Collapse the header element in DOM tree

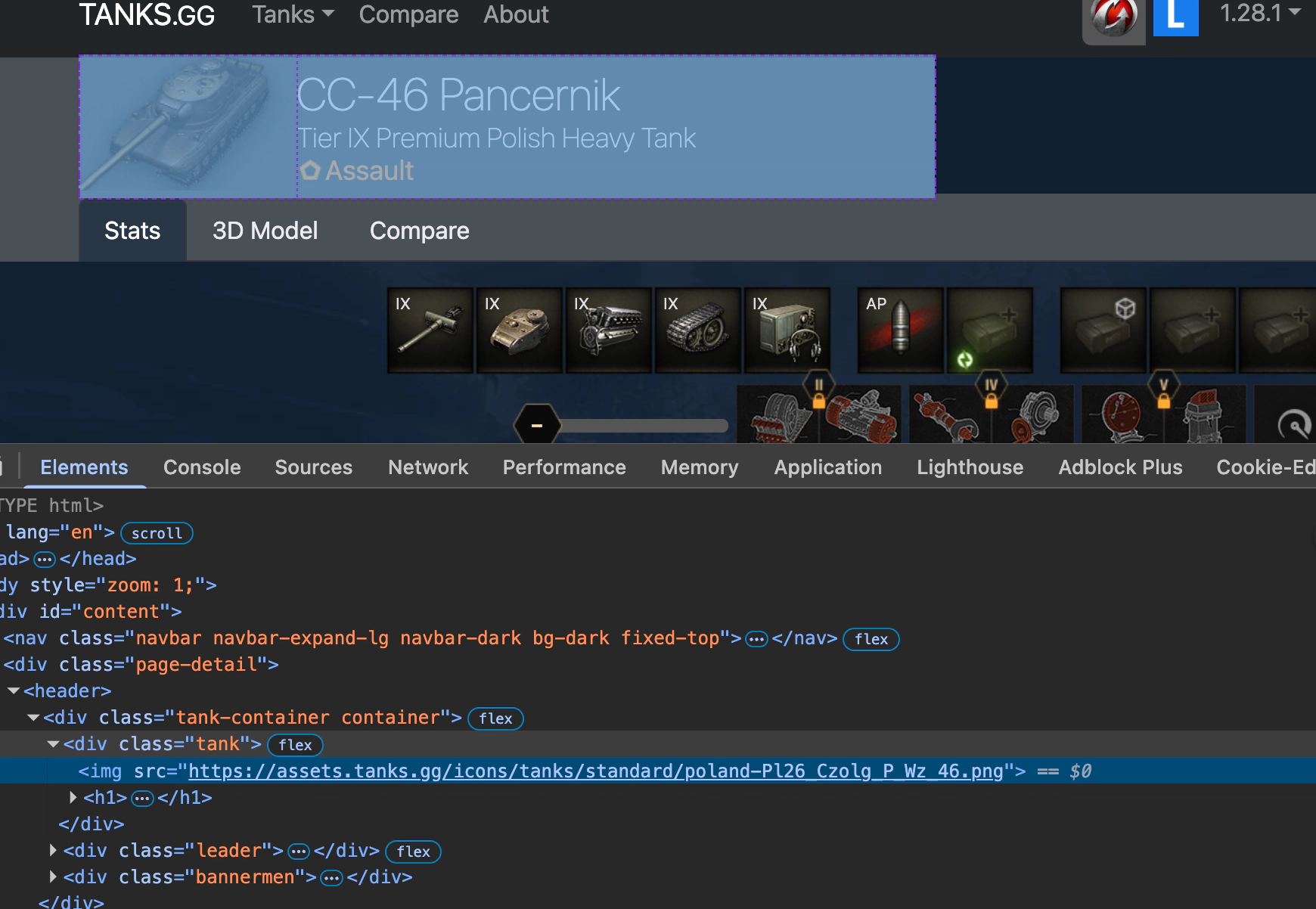(x=14, y=691)
